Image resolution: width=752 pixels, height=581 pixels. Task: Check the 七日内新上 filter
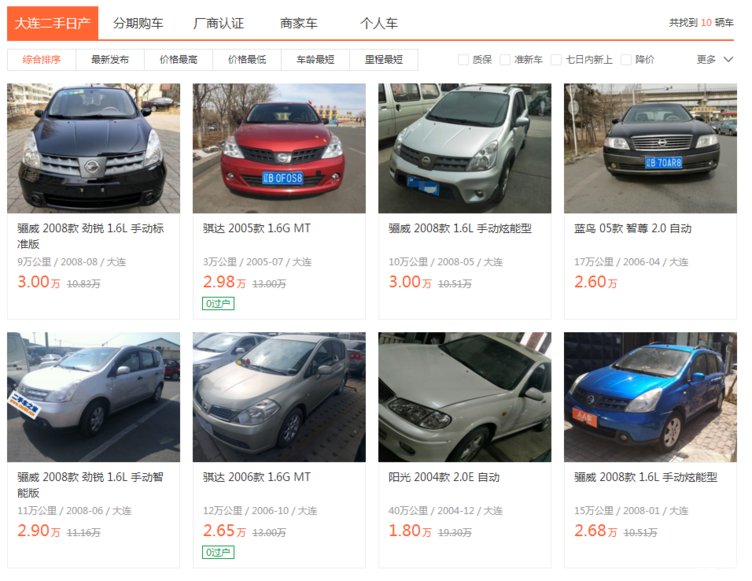point(556,59)
